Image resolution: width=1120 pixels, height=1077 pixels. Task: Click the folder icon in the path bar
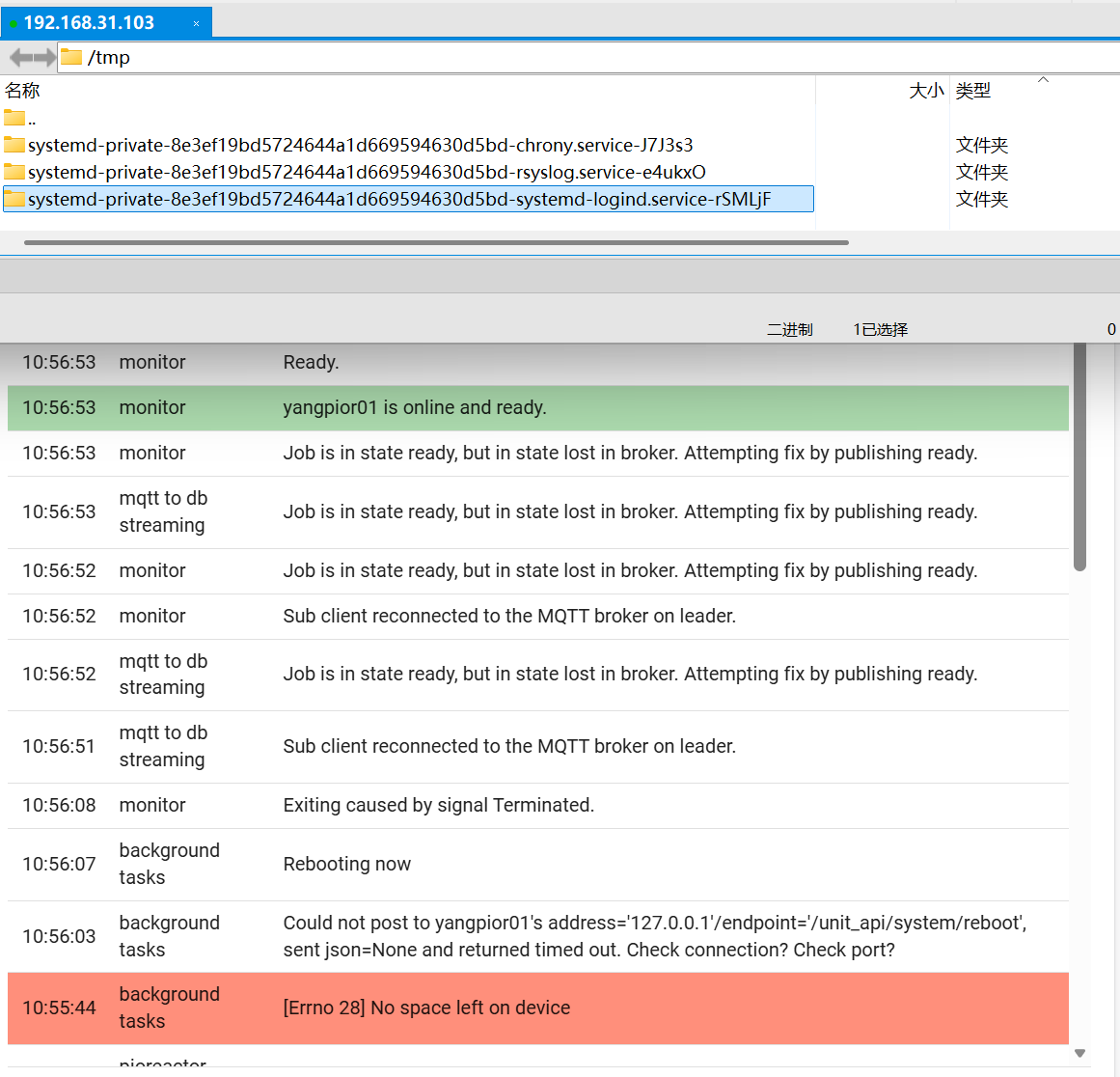click(71, 58)
